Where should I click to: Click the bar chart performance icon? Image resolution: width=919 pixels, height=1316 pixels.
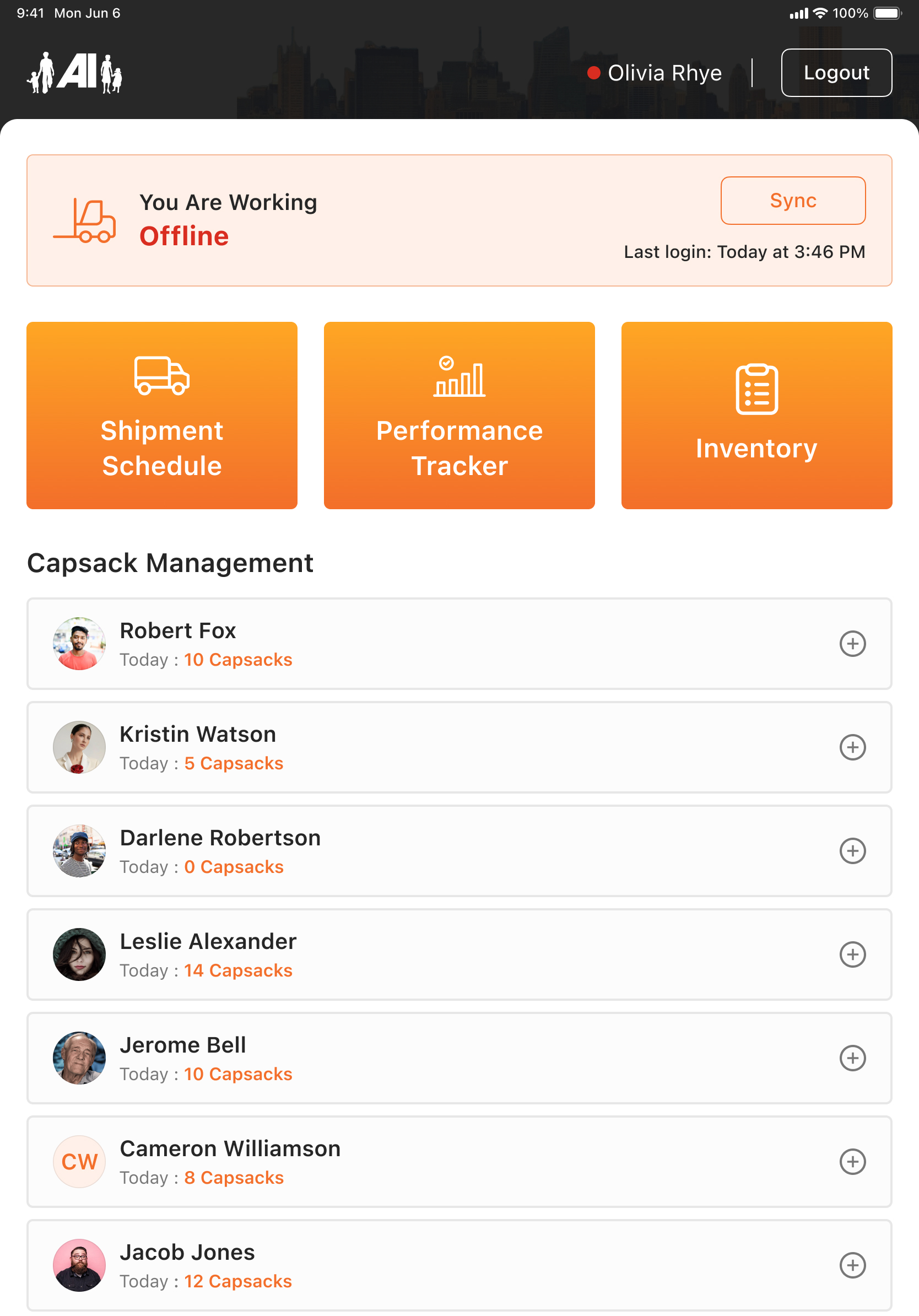pyautogui.click(x=459, y=376)
